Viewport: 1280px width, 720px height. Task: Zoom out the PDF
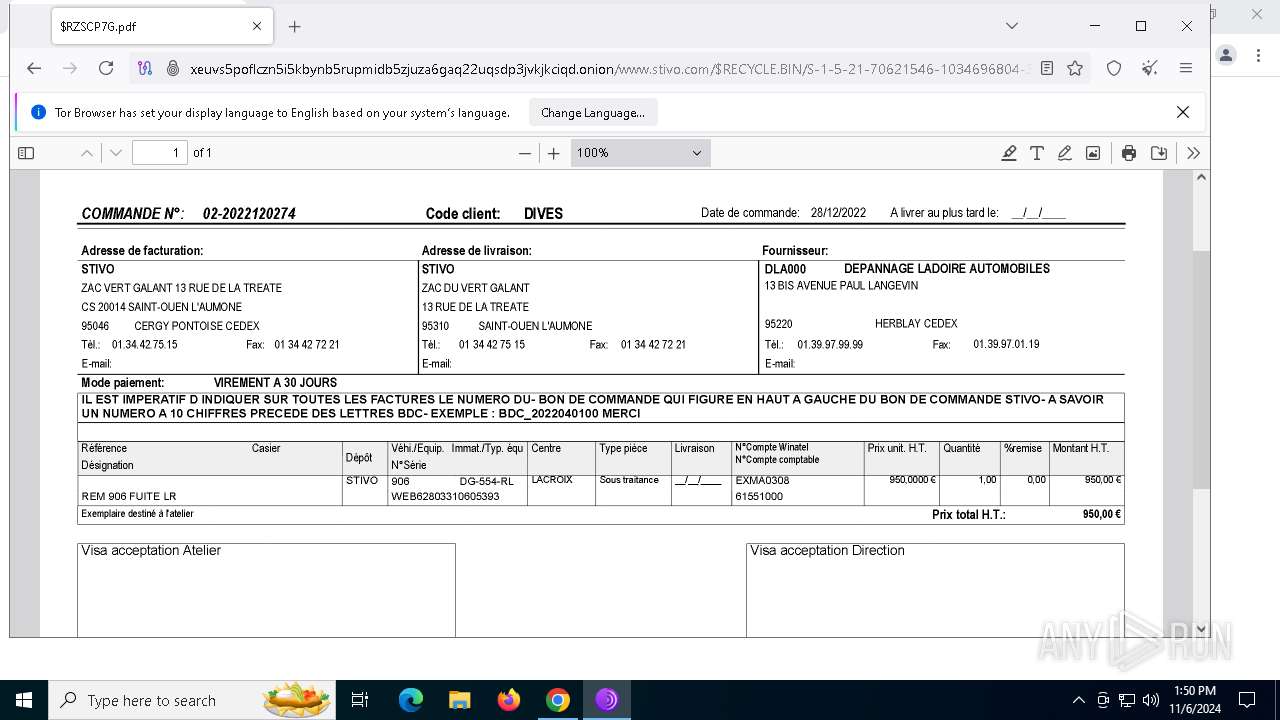[525, 153]
